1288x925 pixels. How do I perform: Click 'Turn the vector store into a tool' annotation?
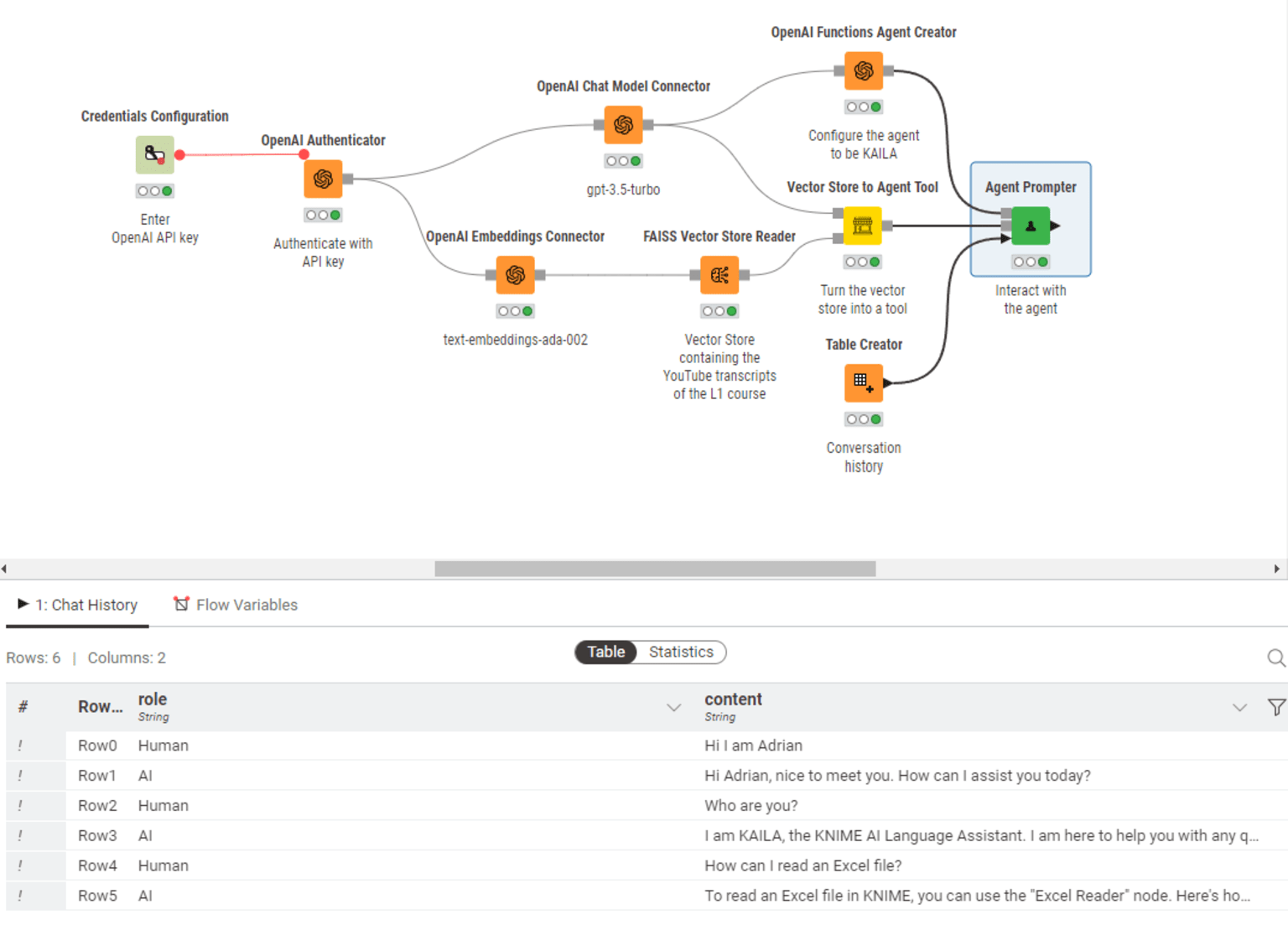(x=863, y=299)
